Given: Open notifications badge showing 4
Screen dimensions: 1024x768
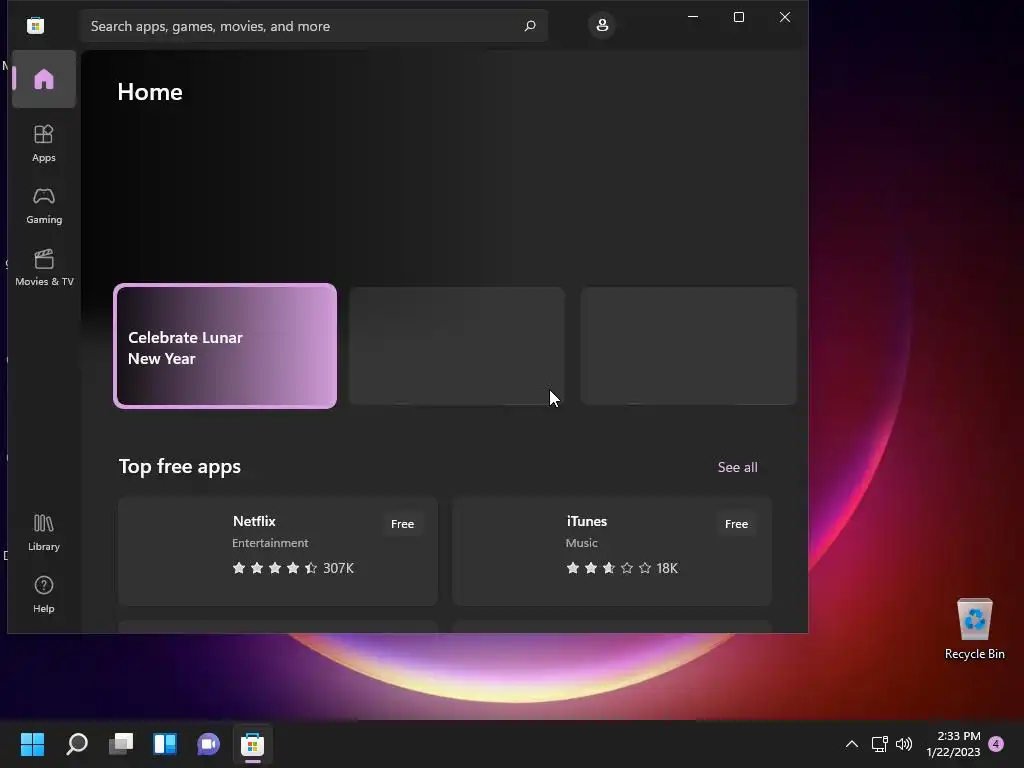Looking at the screenshot, I should (x=996, y=744).
